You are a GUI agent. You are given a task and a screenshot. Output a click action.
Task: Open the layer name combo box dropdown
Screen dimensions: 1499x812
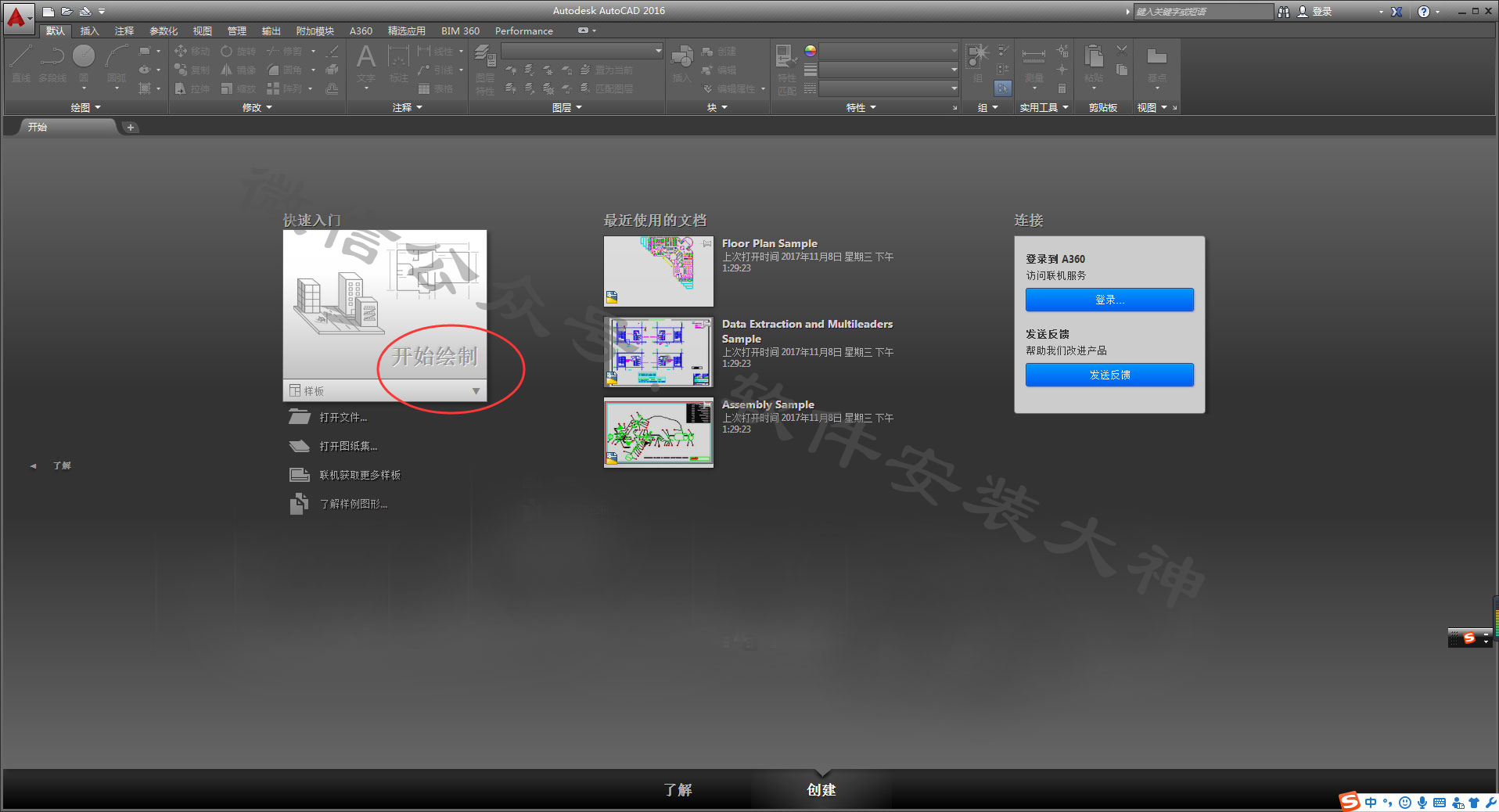(x=658, y=51)
